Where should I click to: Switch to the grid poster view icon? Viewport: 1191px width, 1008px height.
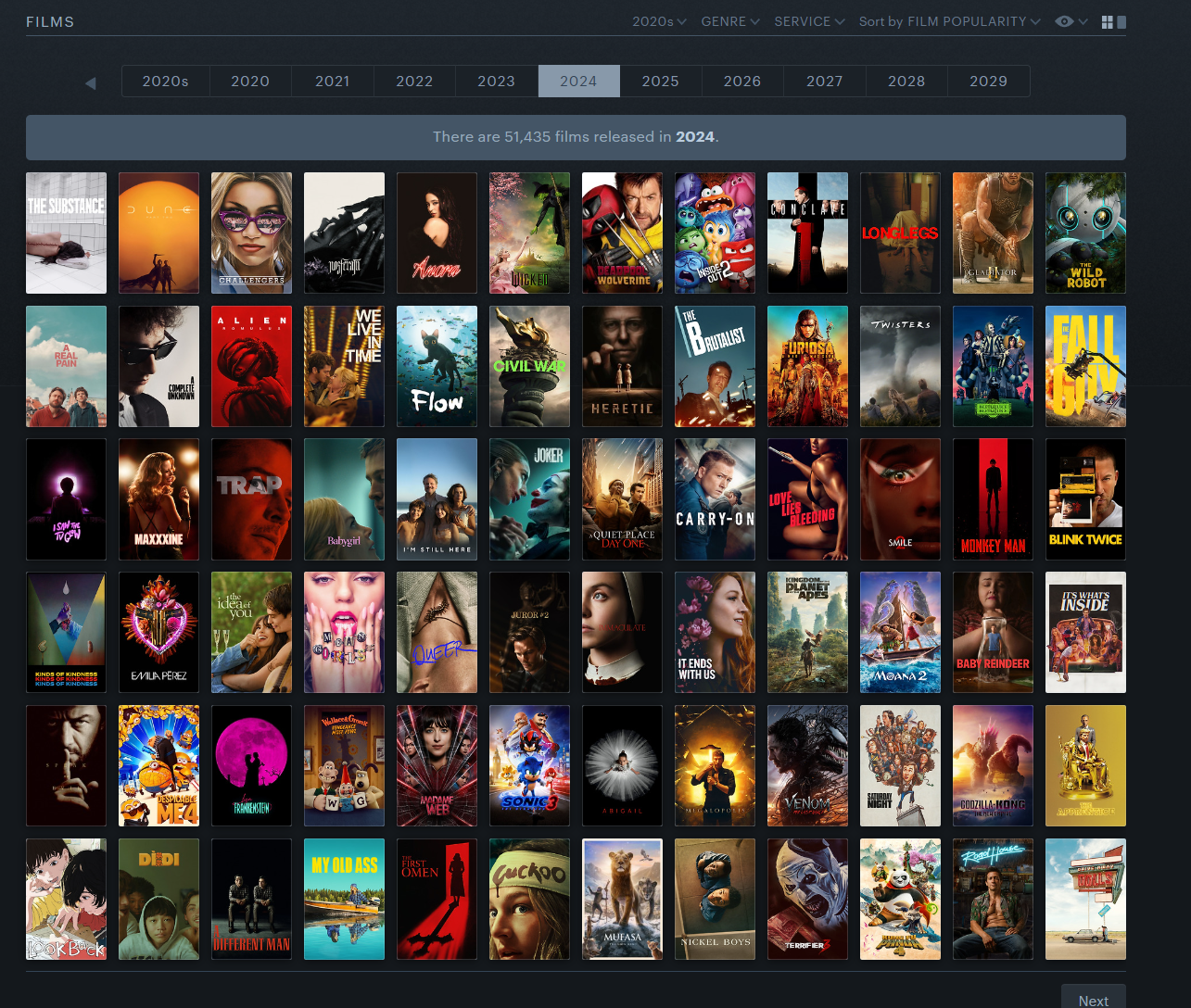pos(1107,21)
